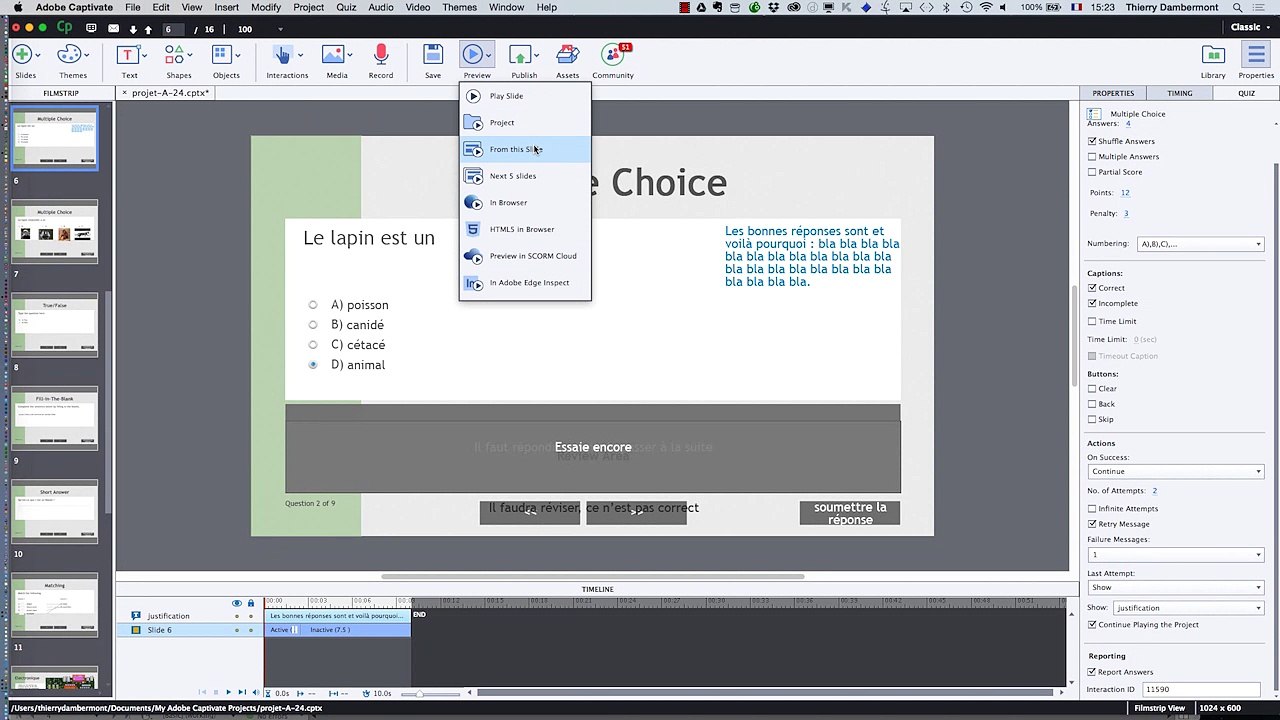Choose In Browser preview option

tap(525, 203)
